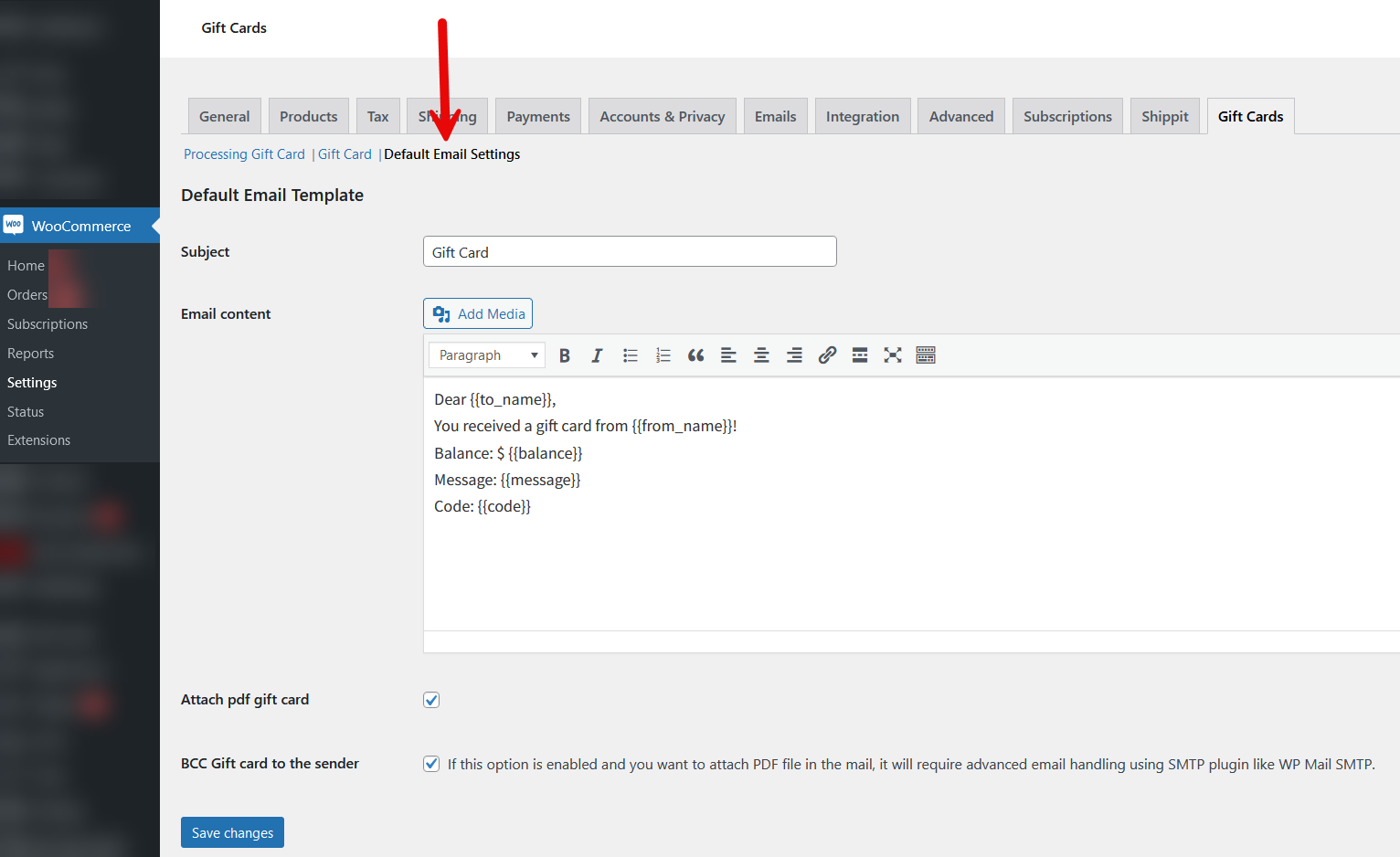Insert a blockquote
The height and width of the screenshot is (857, 1400).
695,355
